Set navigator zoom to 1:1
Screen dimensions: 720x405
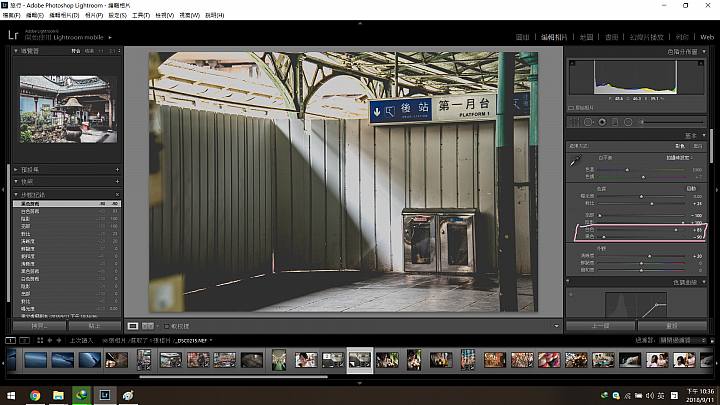tap(101, 51)
